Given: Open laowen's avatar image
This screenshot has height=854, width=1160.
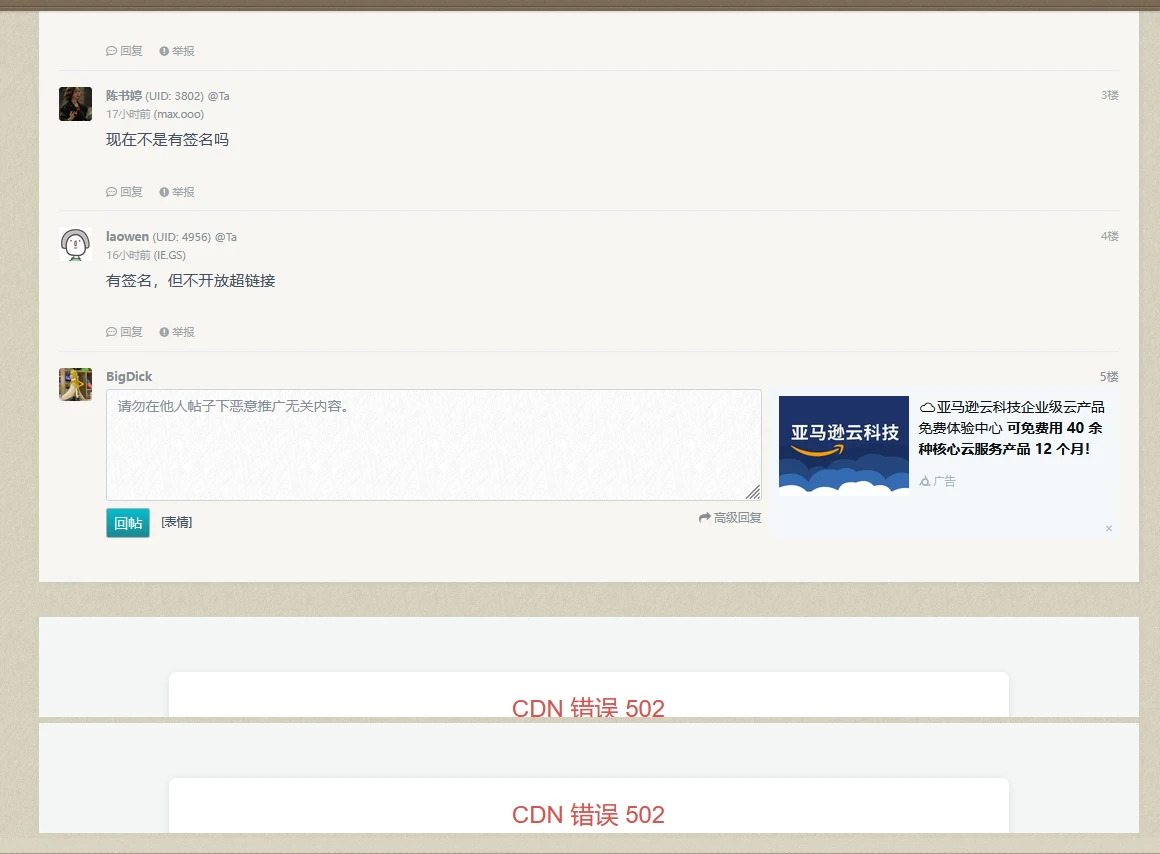Looking at the screenshot, I should point(75,244).
